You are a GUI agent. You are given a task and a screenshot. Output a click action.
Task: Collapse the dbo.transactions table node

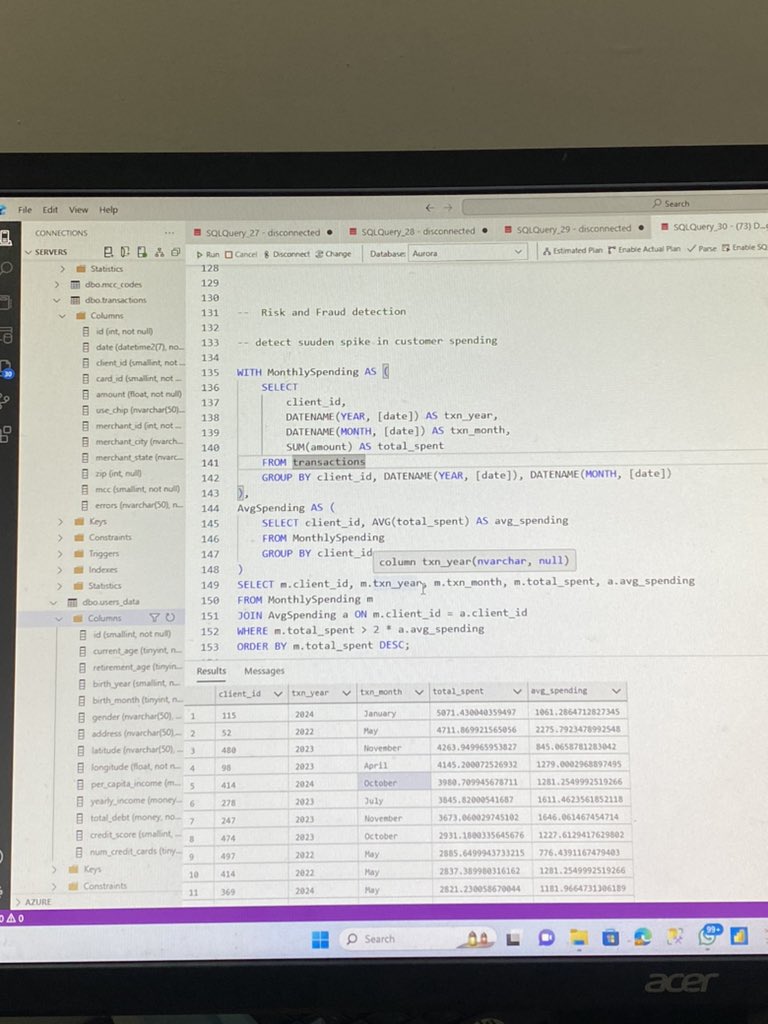tap(57, 300)
